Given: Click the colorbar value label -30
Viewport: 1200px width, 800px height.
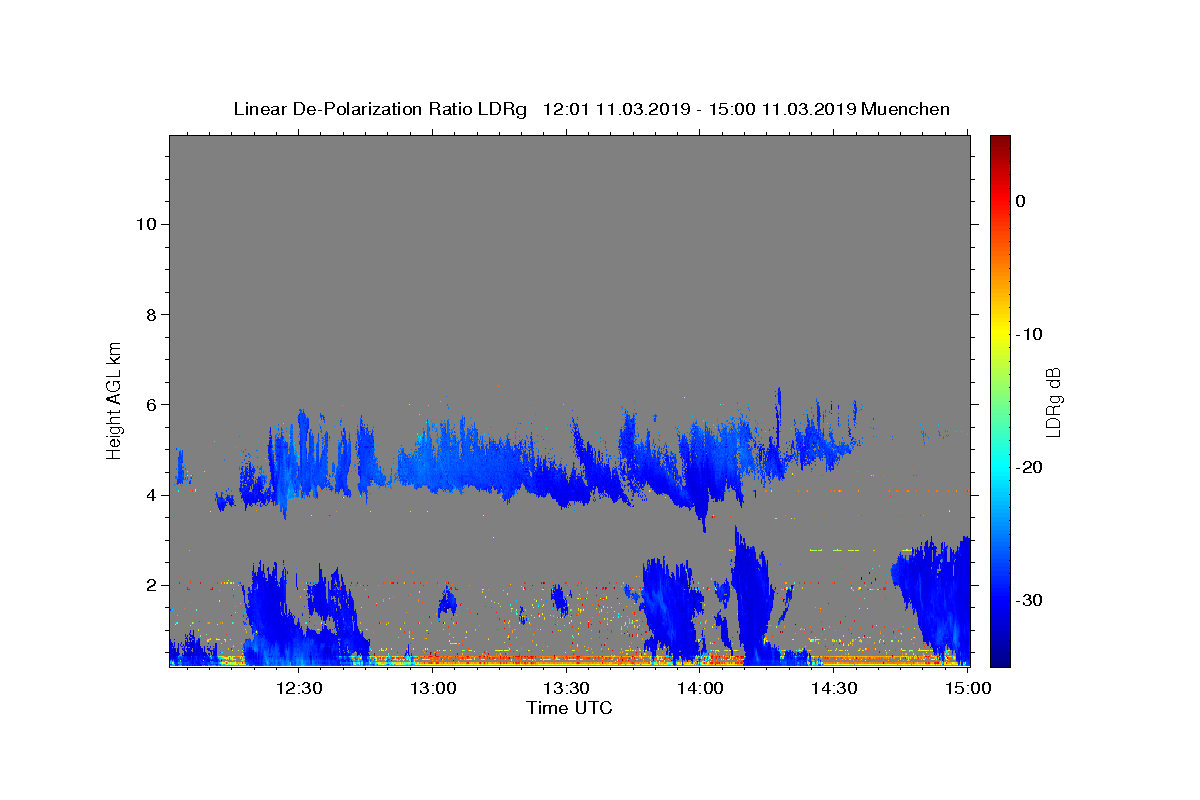Looking at the screenshot, I should [x=1030, y=600].
